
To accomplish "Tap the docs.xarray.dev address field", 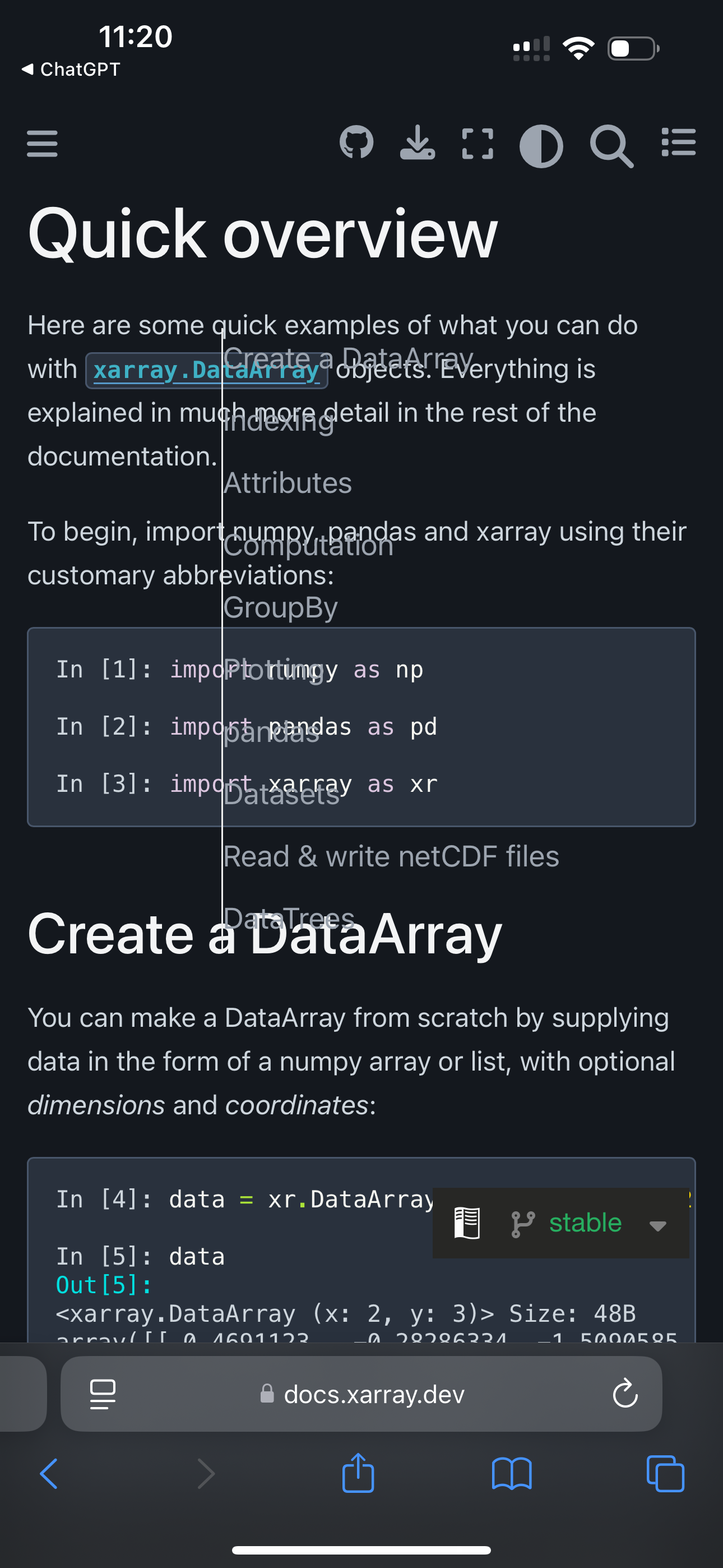I will [361, 1393].
